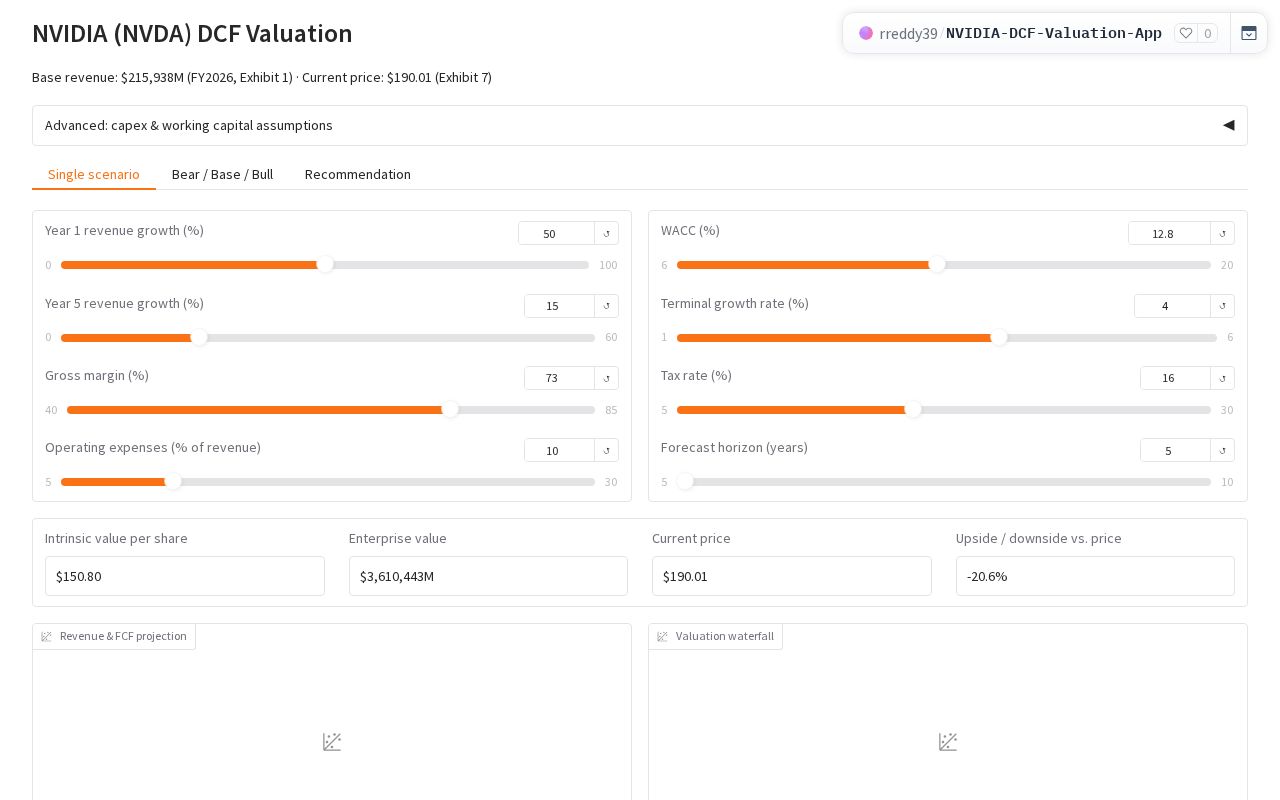Click the 'Tax rate (%)' label
The height and width of the screenshot is (800, 1280).
pyautogui.click(x=696, y=375)
